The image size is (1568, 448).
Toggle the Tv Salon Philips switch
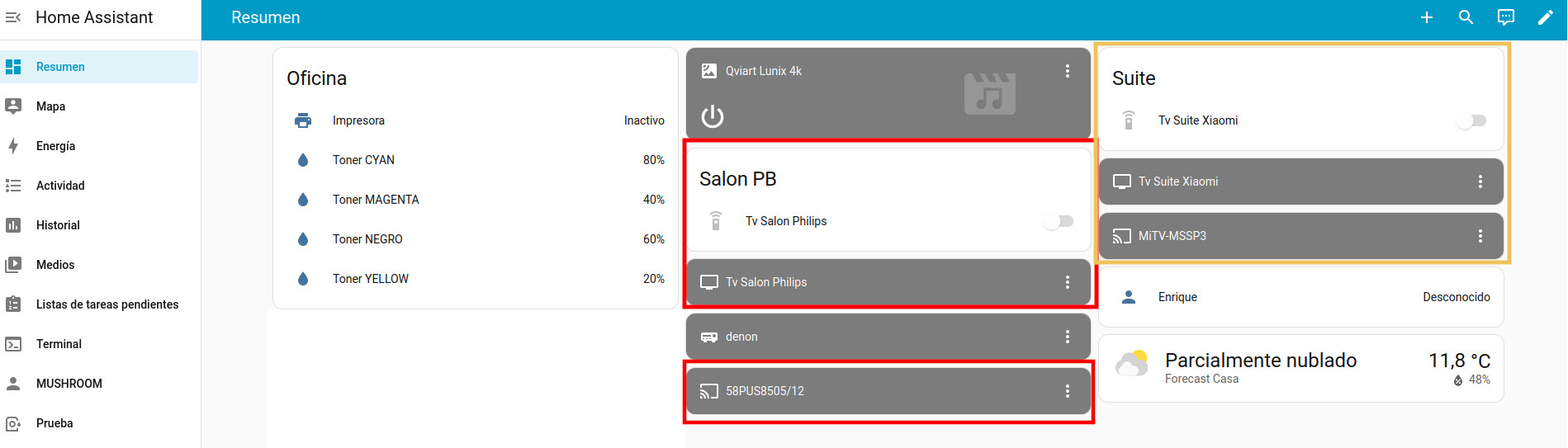[1059, 221]
